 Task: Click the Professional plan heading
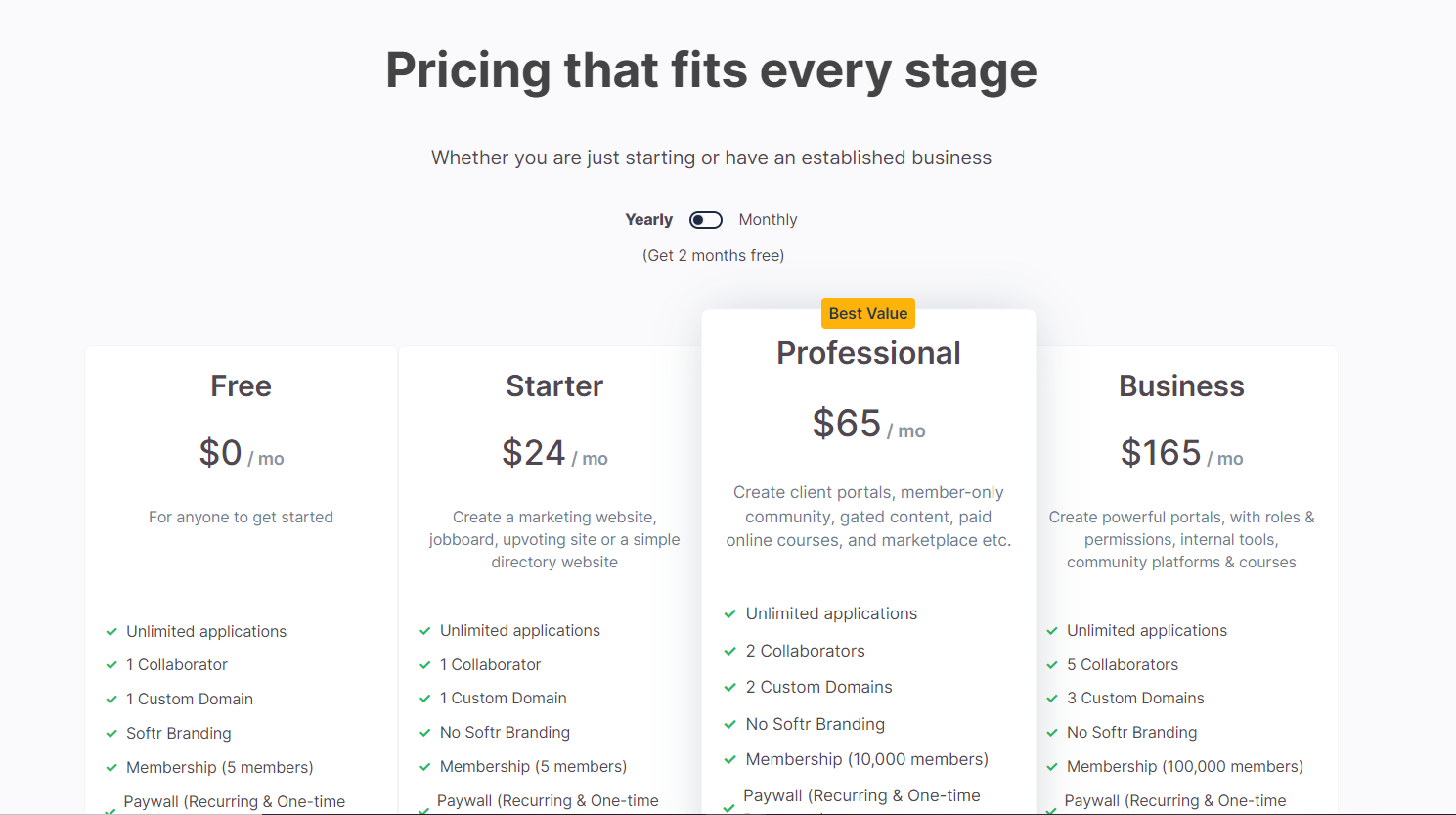click(868, 353)
